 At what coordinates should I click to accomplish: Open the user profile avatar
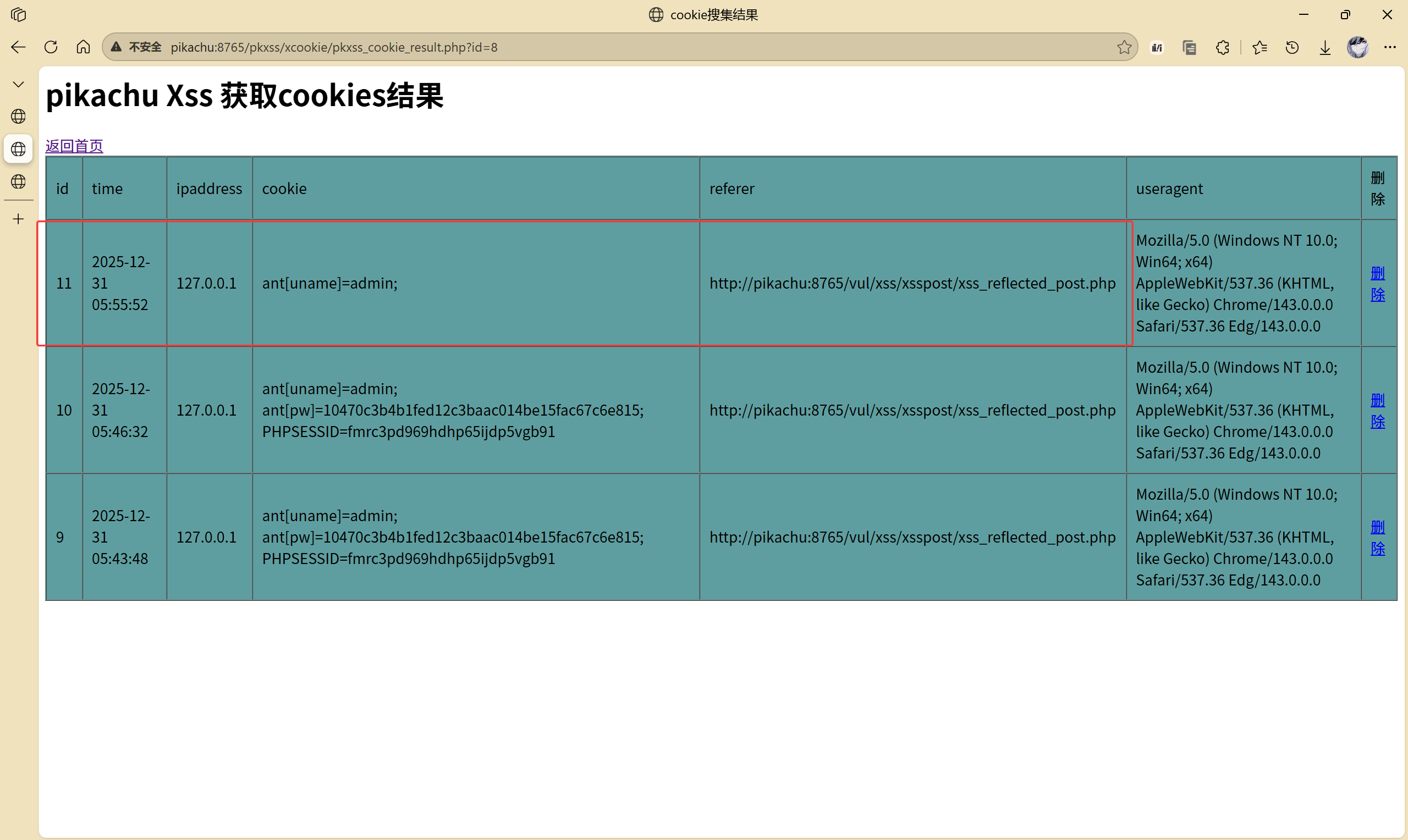point(1357,47)
